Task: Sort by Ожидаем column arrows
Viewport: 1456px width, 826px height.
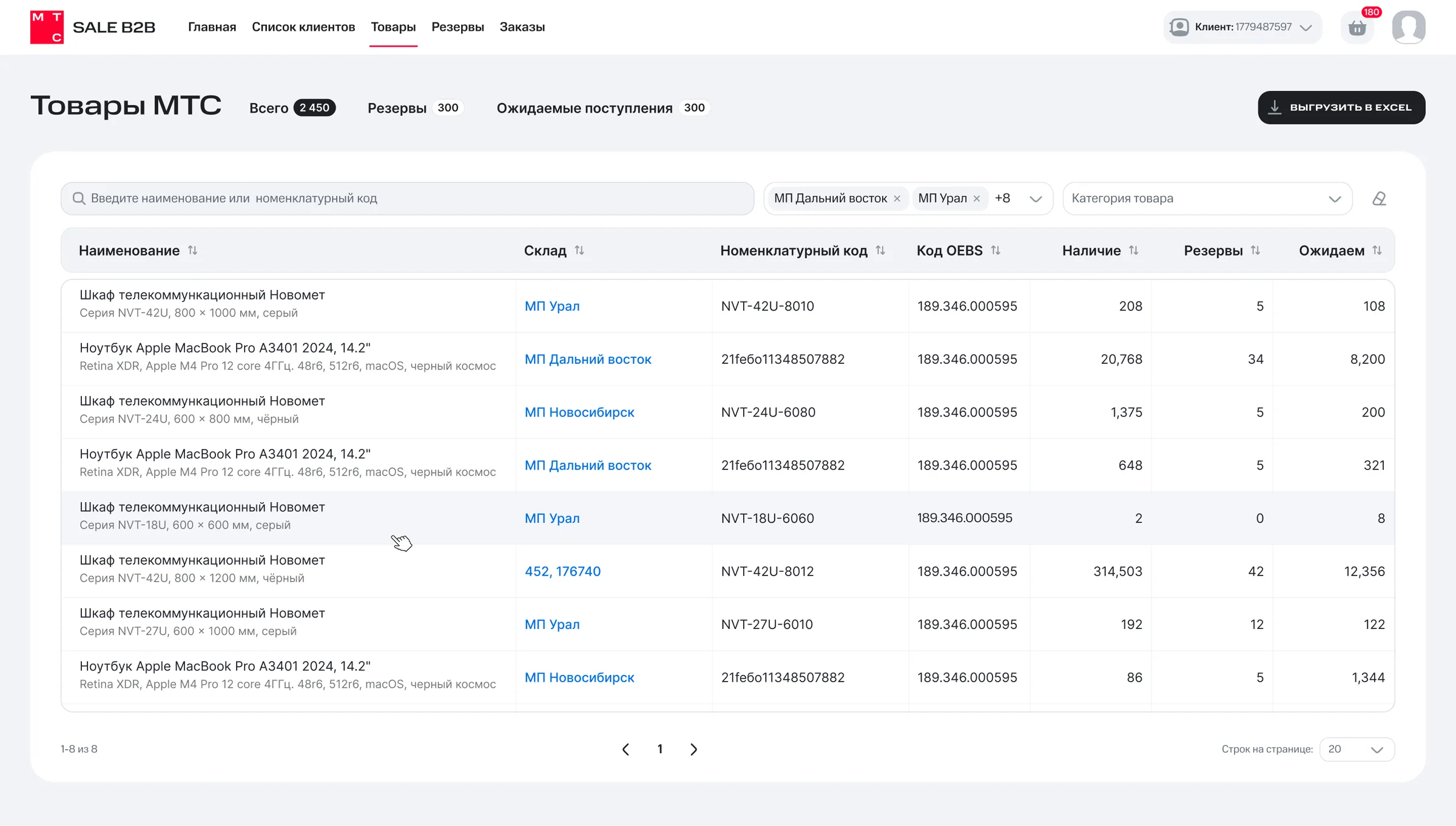Action: (x=1377, y=250)
